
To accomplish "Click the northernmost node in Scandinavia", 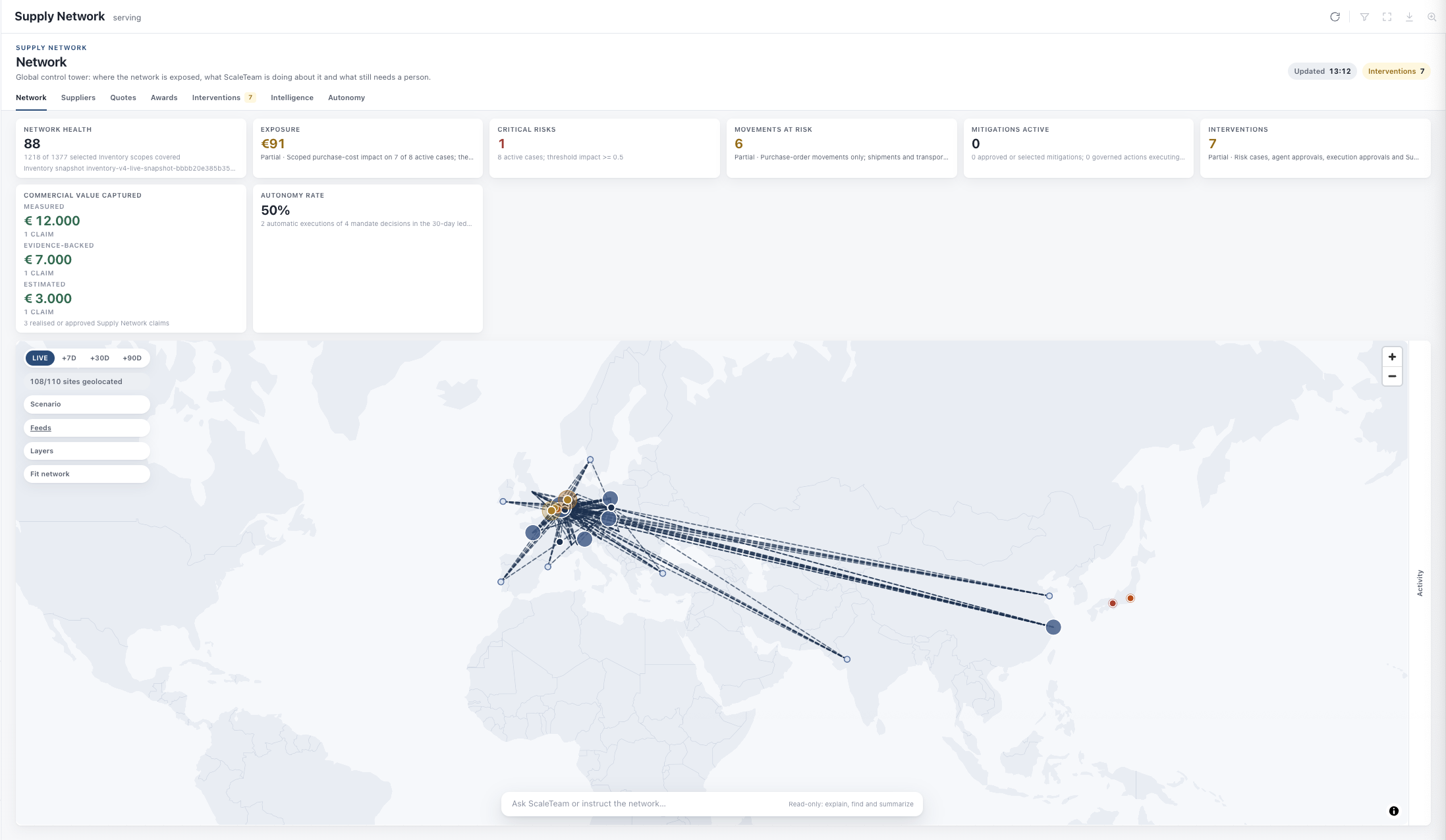I will coord(590,460).
